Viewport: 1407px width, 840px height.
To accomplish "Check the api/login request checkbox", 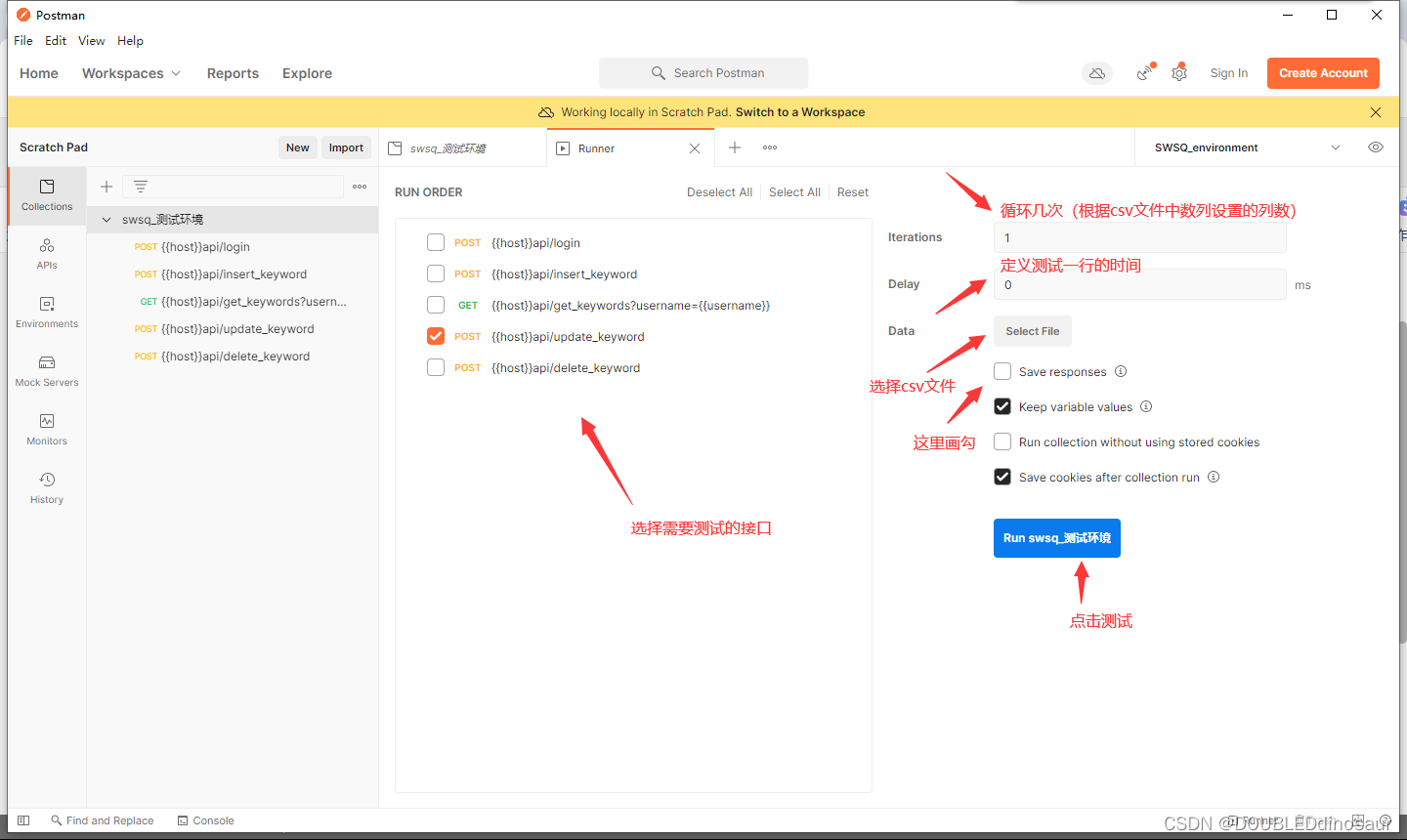I will [436, 242].
